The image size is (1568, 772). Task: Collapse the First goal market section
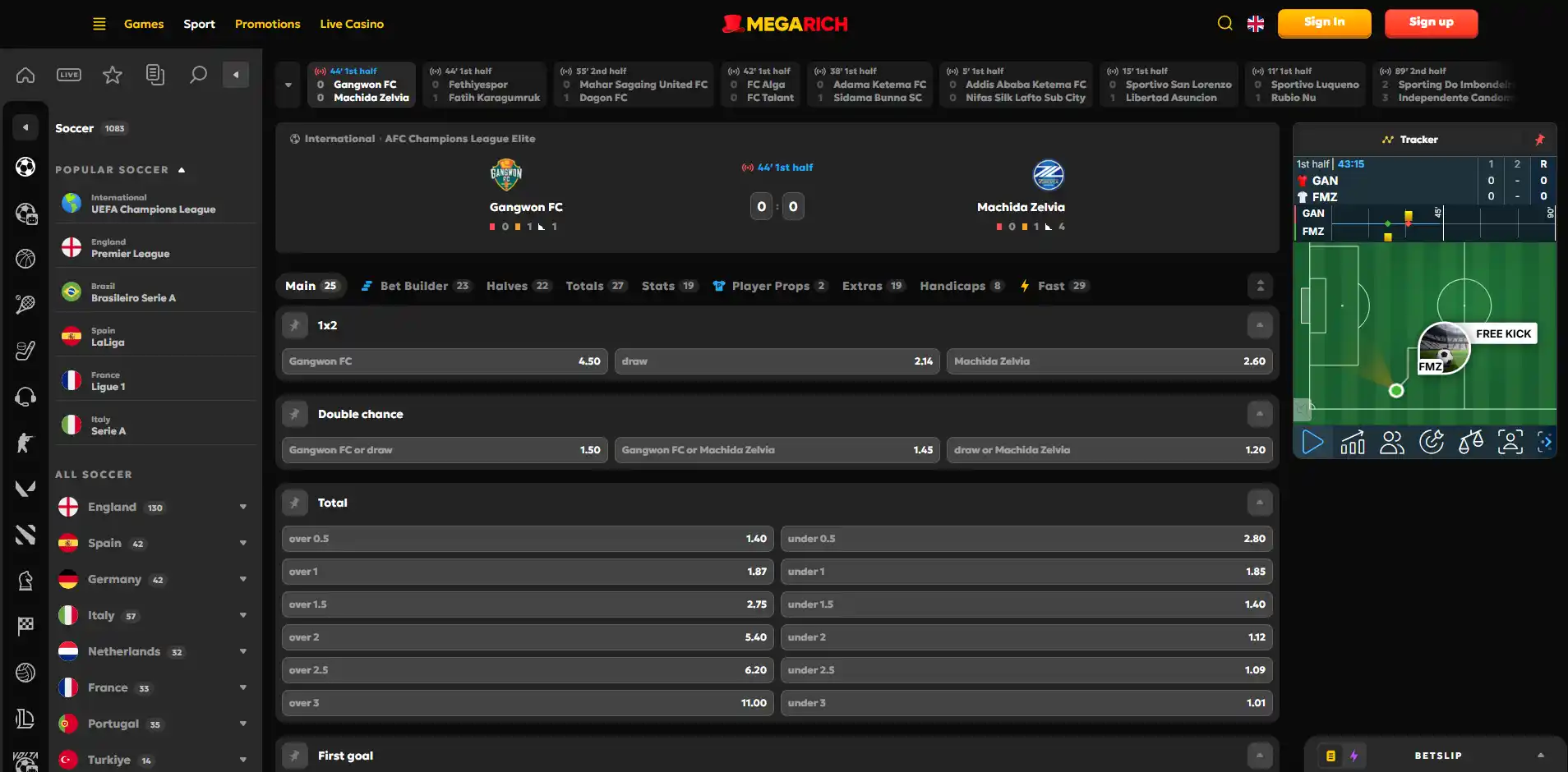click(1259, 756)
